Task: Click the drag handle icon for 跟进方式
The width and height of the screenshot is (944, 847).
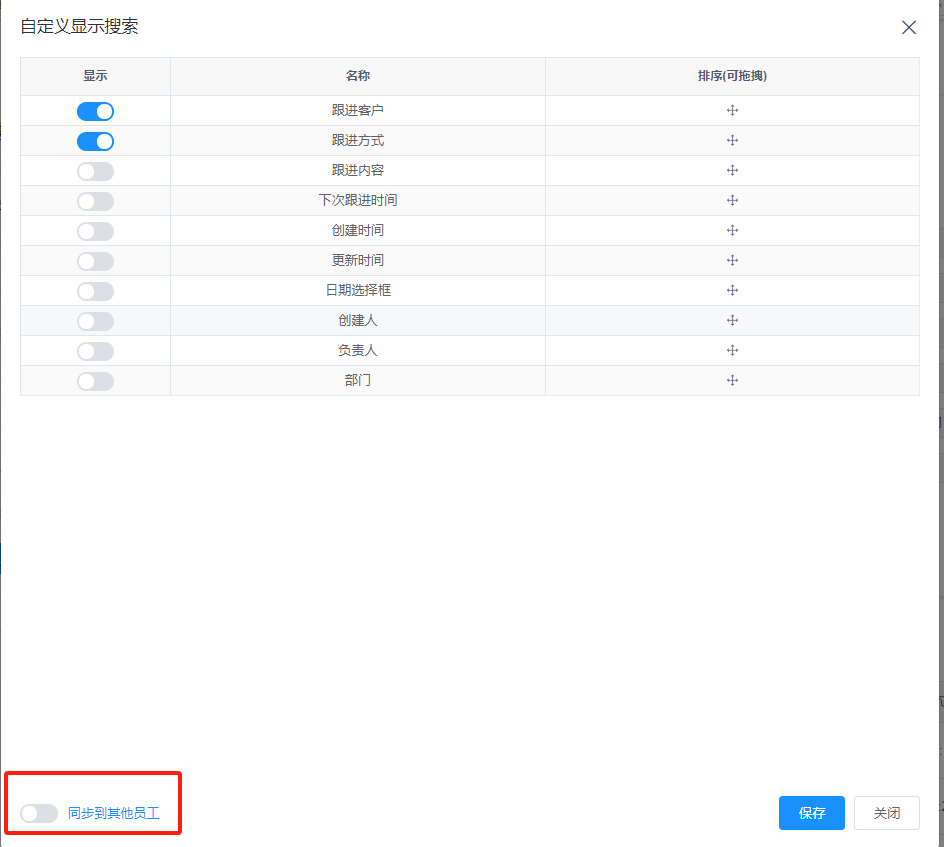Action: (x=732, y=141)
